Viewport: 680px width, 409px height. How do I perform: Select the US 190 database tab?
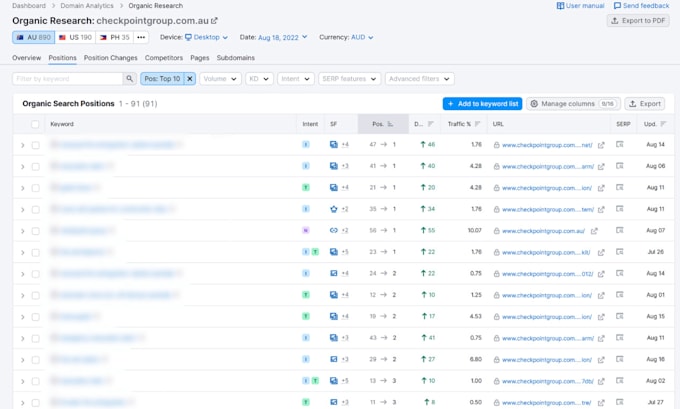75,37
